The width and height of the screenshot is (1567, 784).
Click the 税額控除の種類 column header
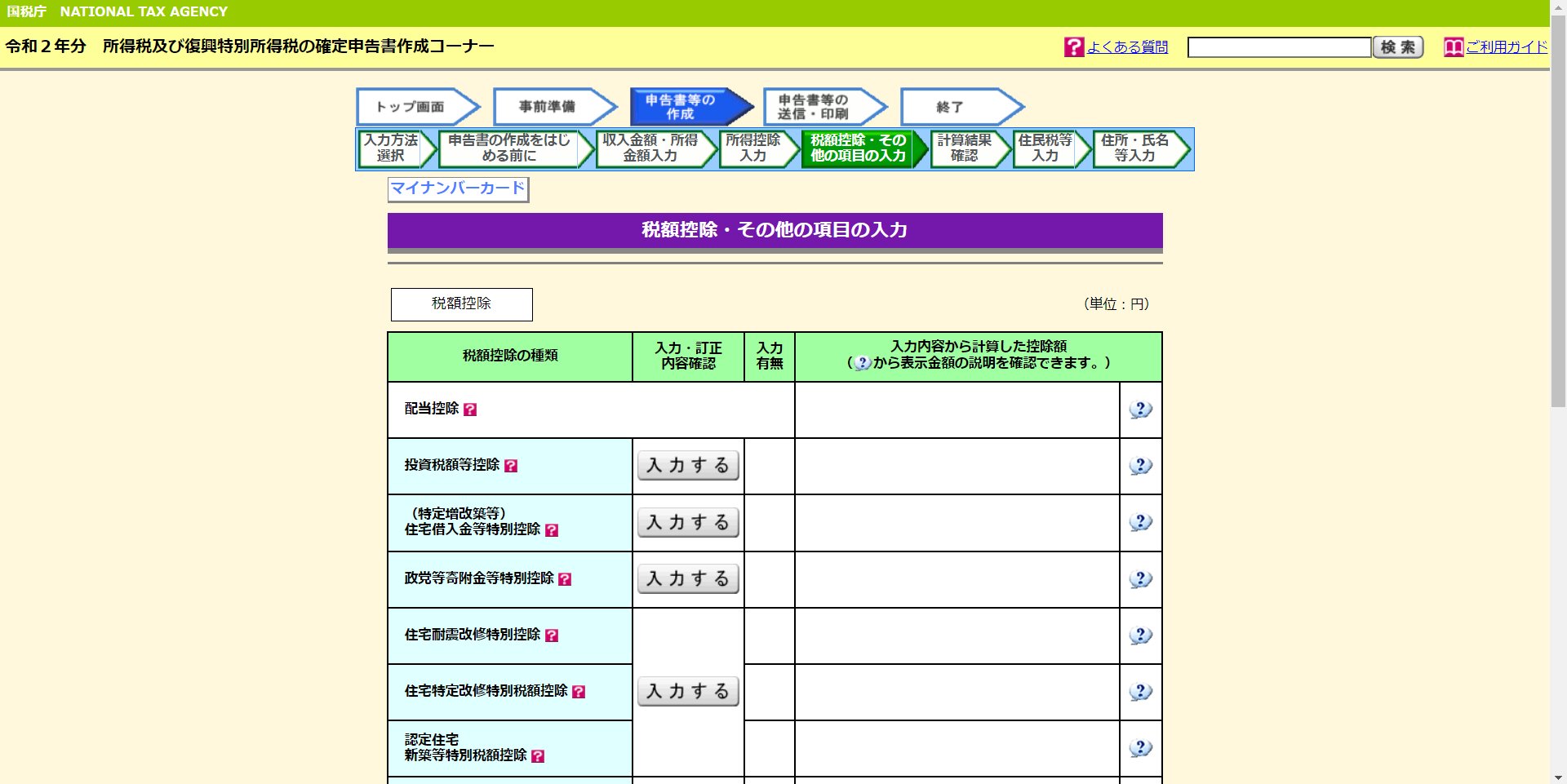pos(510,357)
